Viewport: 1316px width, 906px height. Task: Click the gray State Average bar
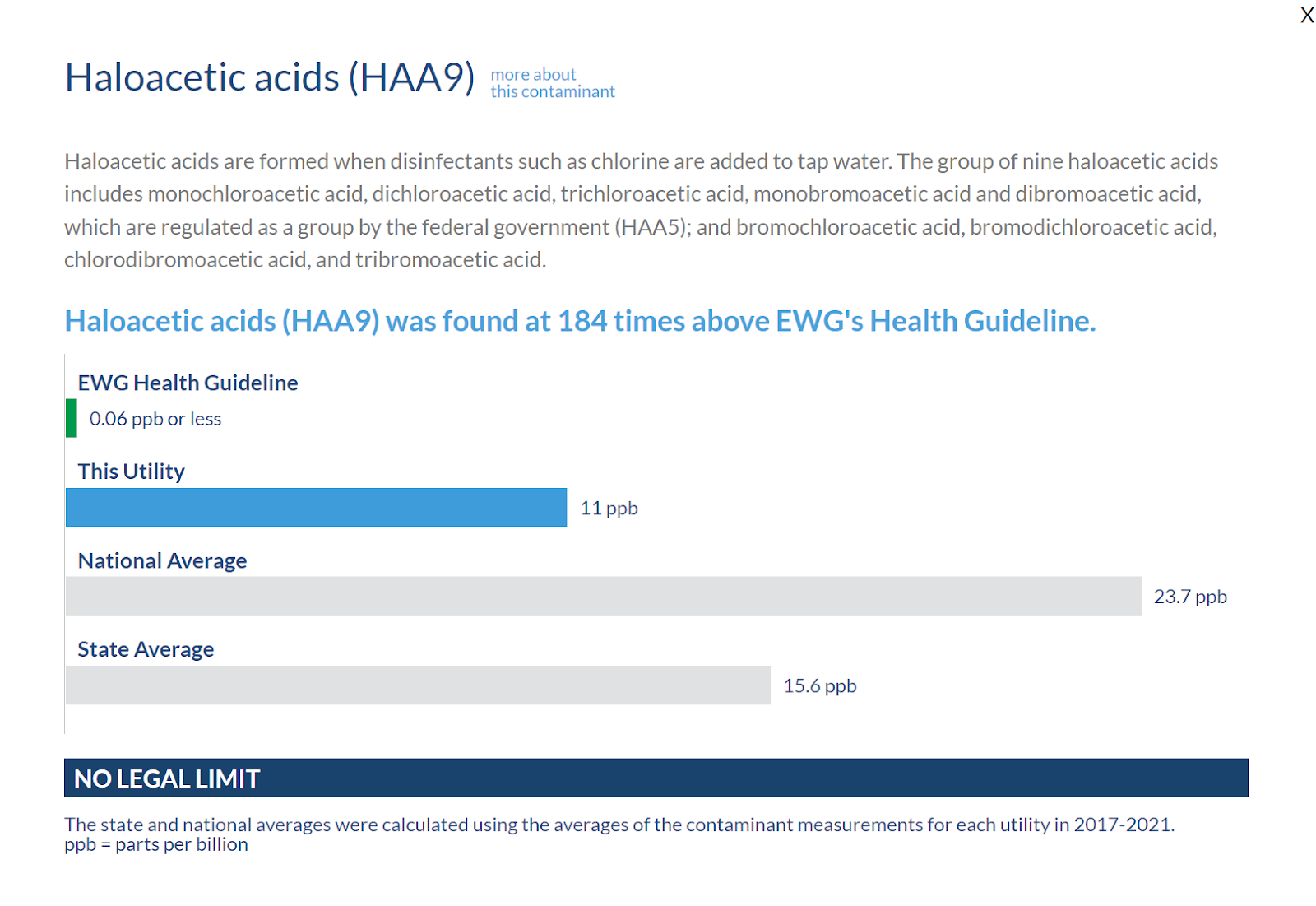click(x=418, y=685)
